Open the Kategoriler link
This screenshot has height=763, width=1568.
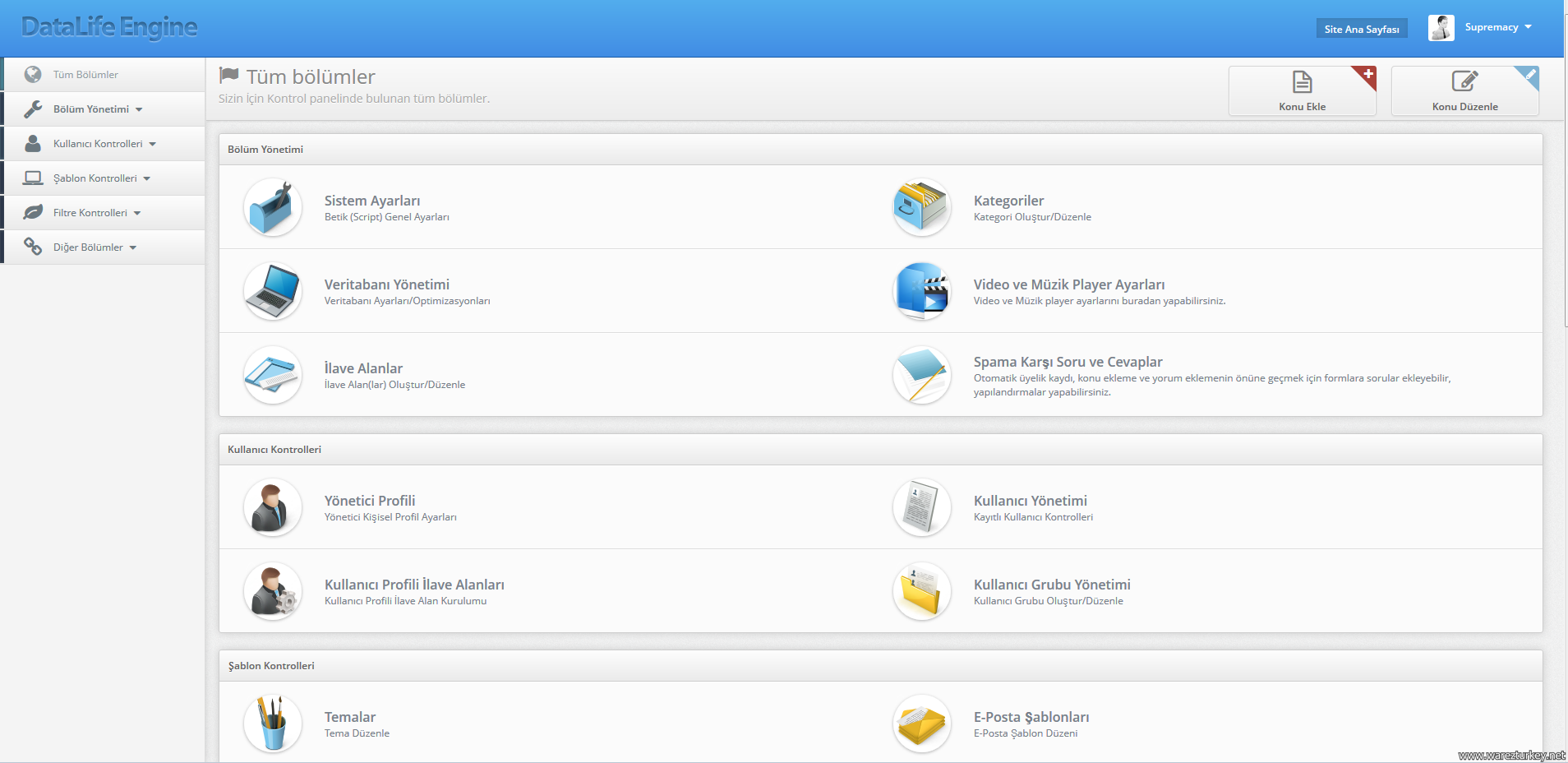(x=1008, y=201)
